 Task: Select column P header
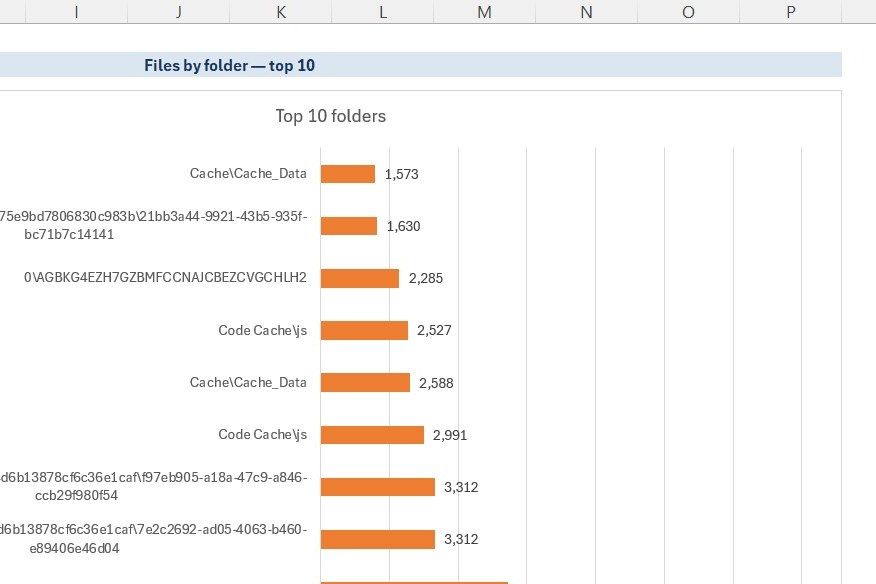[791, 12]
